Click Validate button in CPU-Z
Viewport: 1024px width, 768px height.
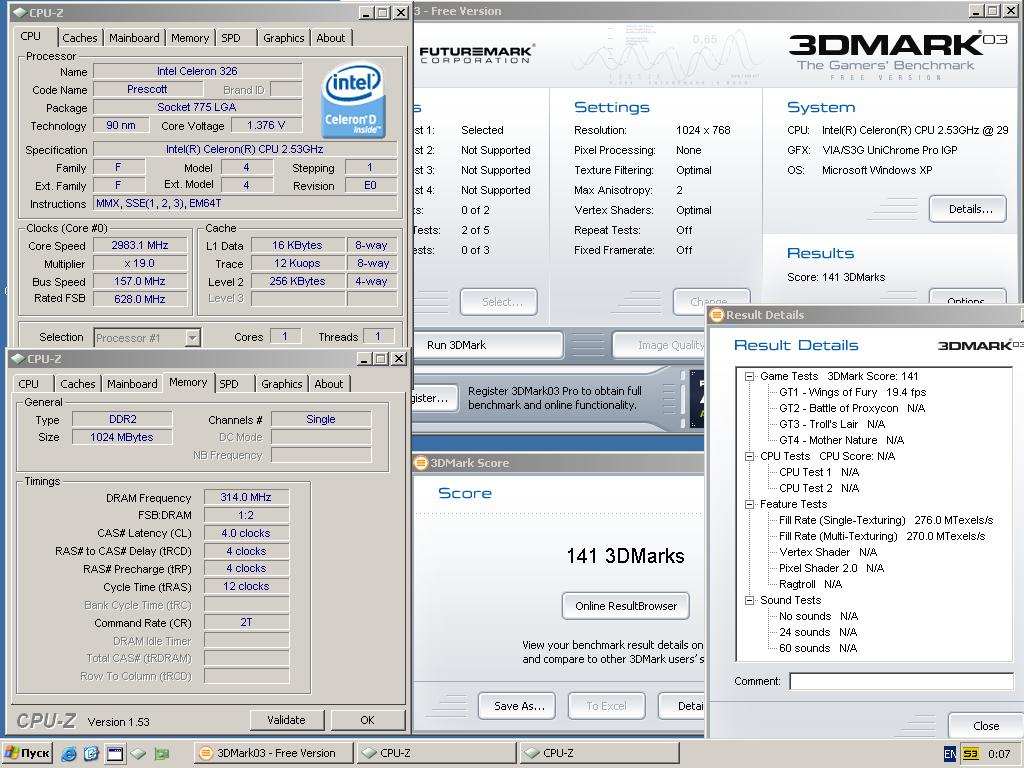[x=286, y=720]
